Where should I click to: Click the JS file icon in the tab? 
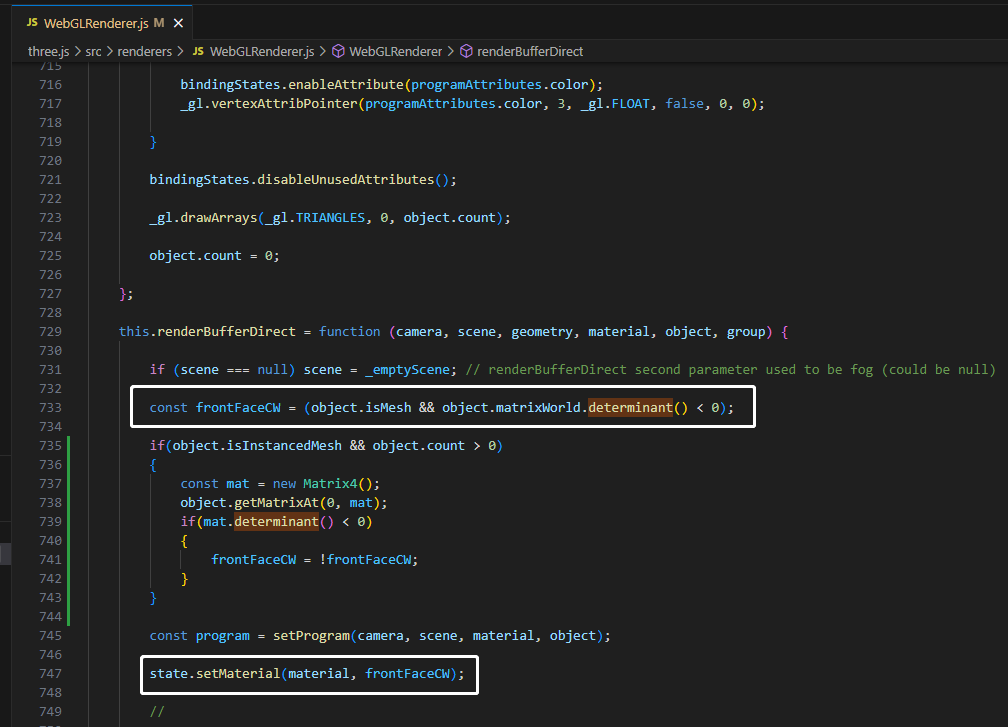point(32,22)
